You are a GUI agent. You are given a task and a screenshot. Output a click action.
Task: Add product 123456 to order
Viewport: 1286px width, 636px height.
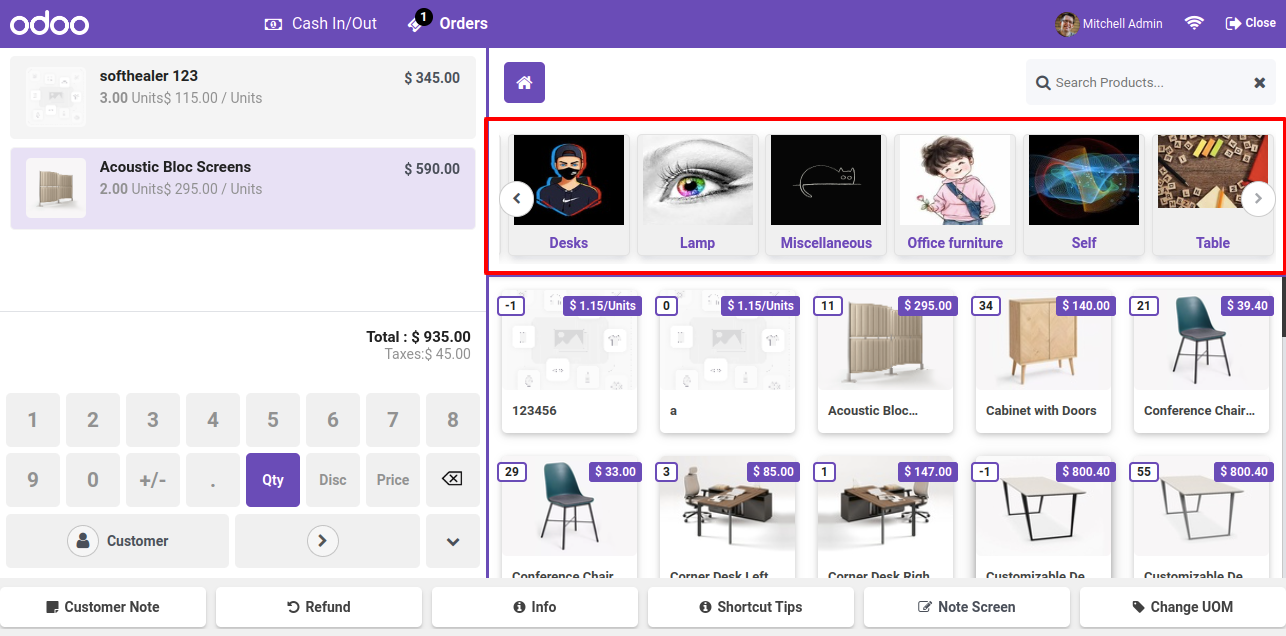[x=569, y=362]
